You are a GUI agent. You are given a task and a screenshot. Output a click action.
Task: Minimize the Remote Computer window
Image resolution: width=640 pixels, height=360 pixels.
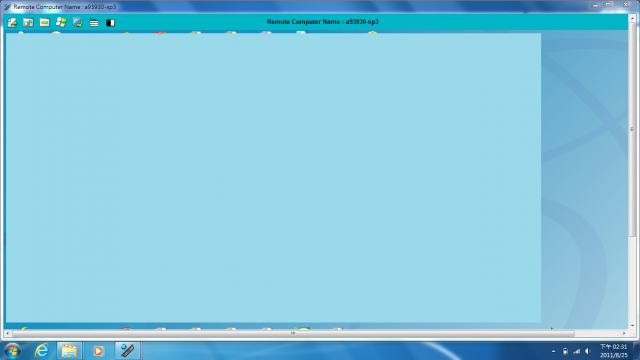pos(596,5)
